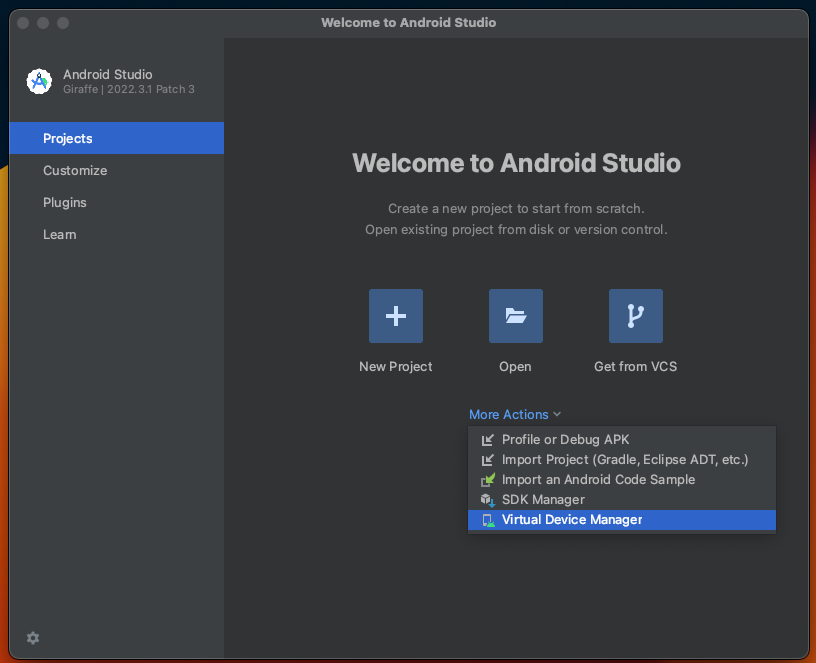Viewport: 816px width, 663px height.
Task: Select the Projects tab in sidebar
Action: [x=117, y=138]
